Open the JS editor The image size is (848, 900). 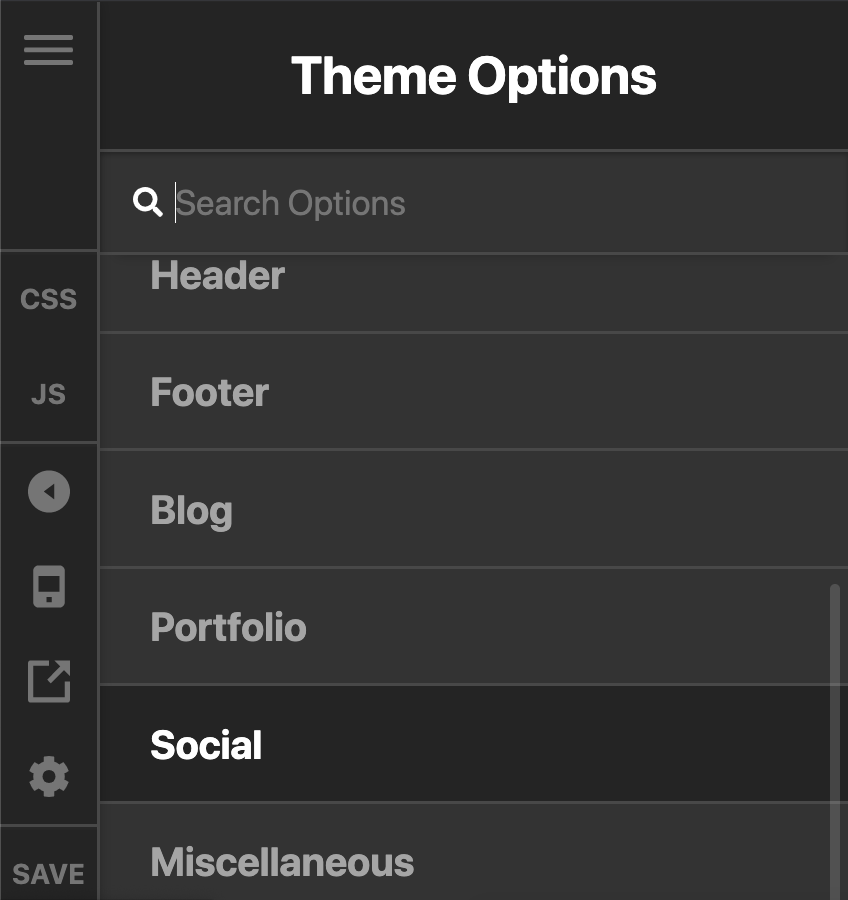click(x=48, y=394)
